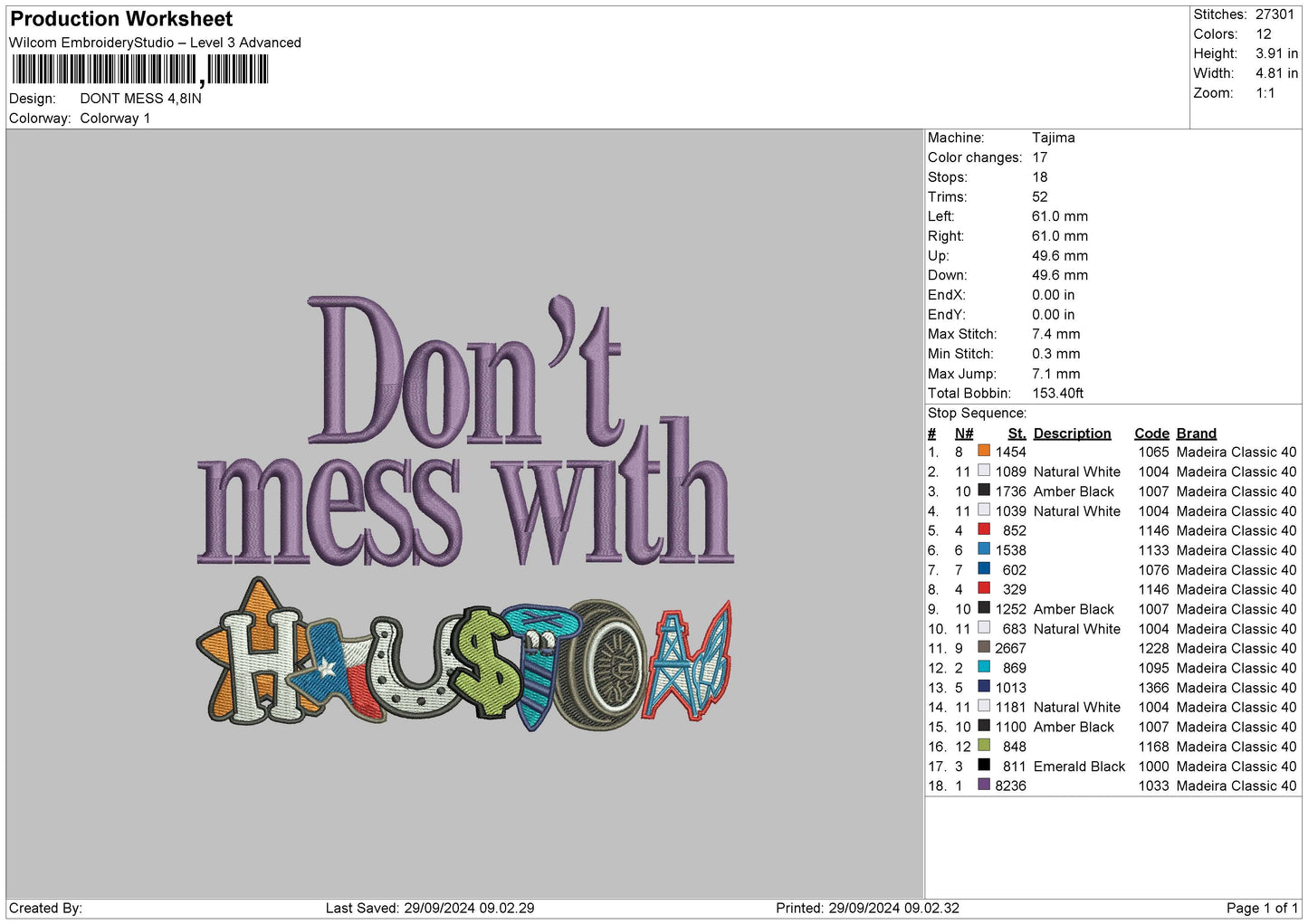Click code 1366 in stop 13

click(x=1153, y=688)
